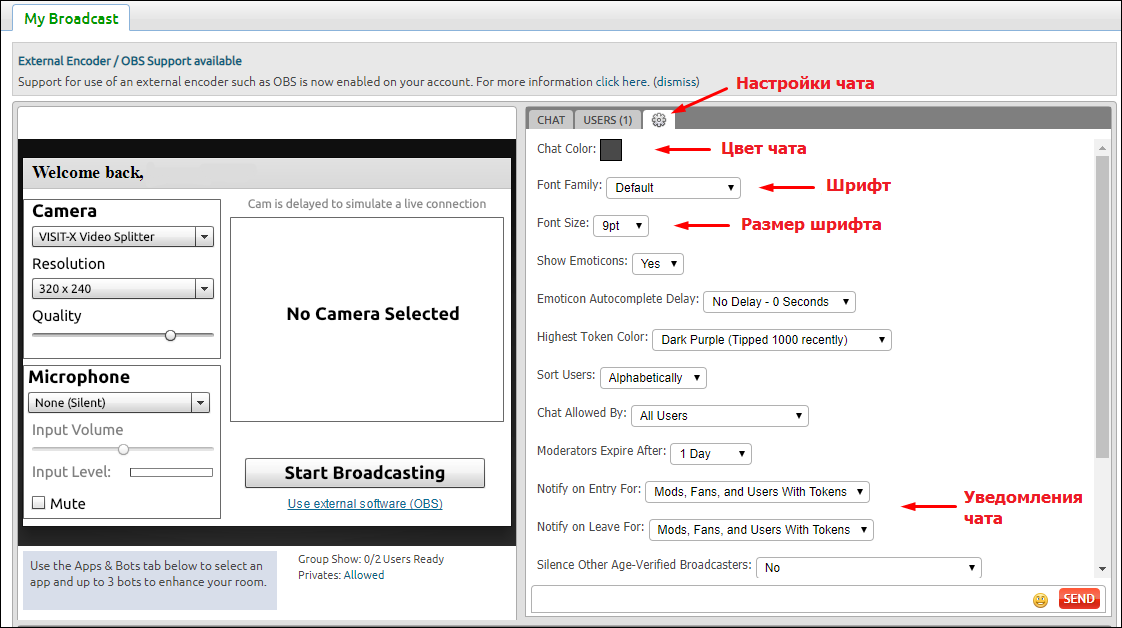Open the Camera device dropdown

click(122, 237)
